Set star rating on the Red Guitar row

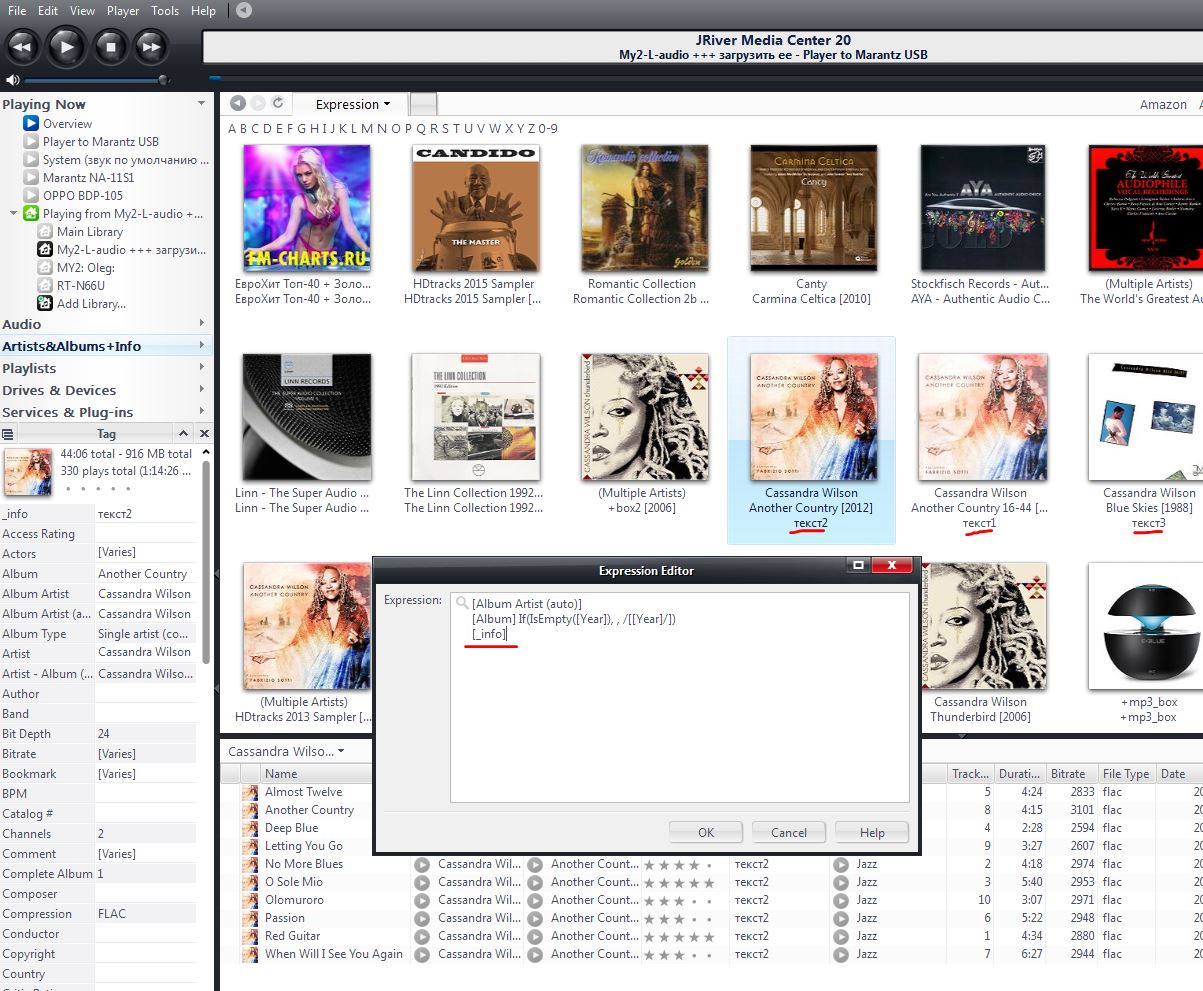click(x=679, y=936)
